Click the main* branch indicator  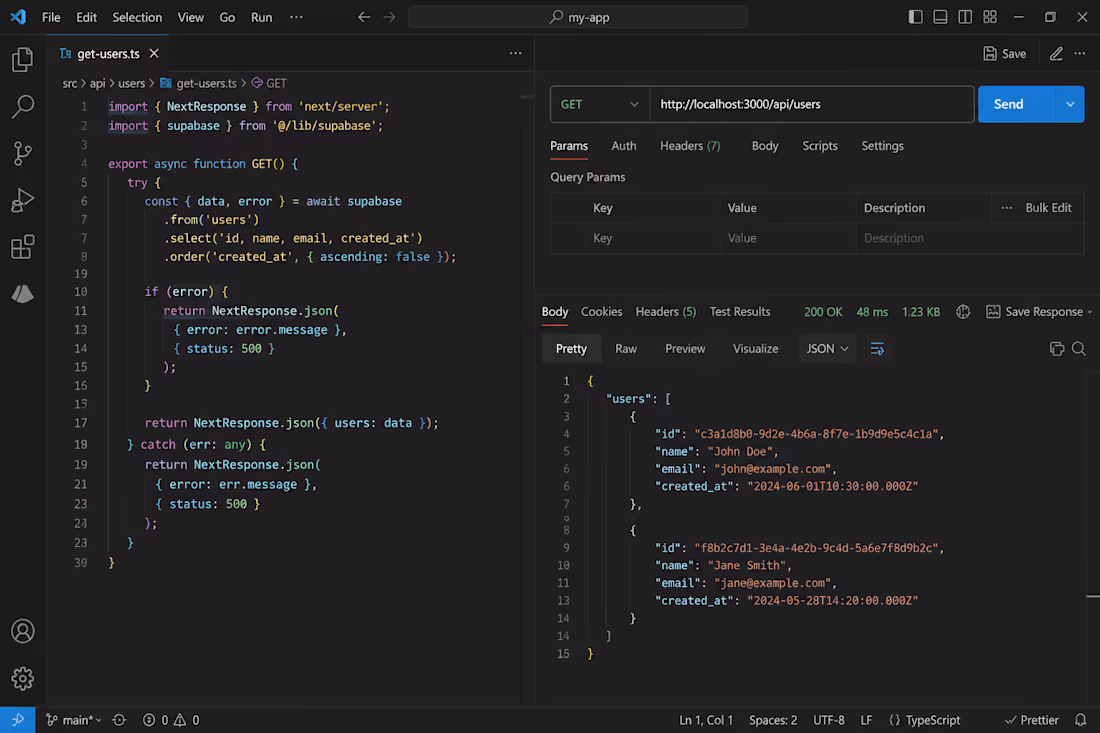[x=74, y=720]
